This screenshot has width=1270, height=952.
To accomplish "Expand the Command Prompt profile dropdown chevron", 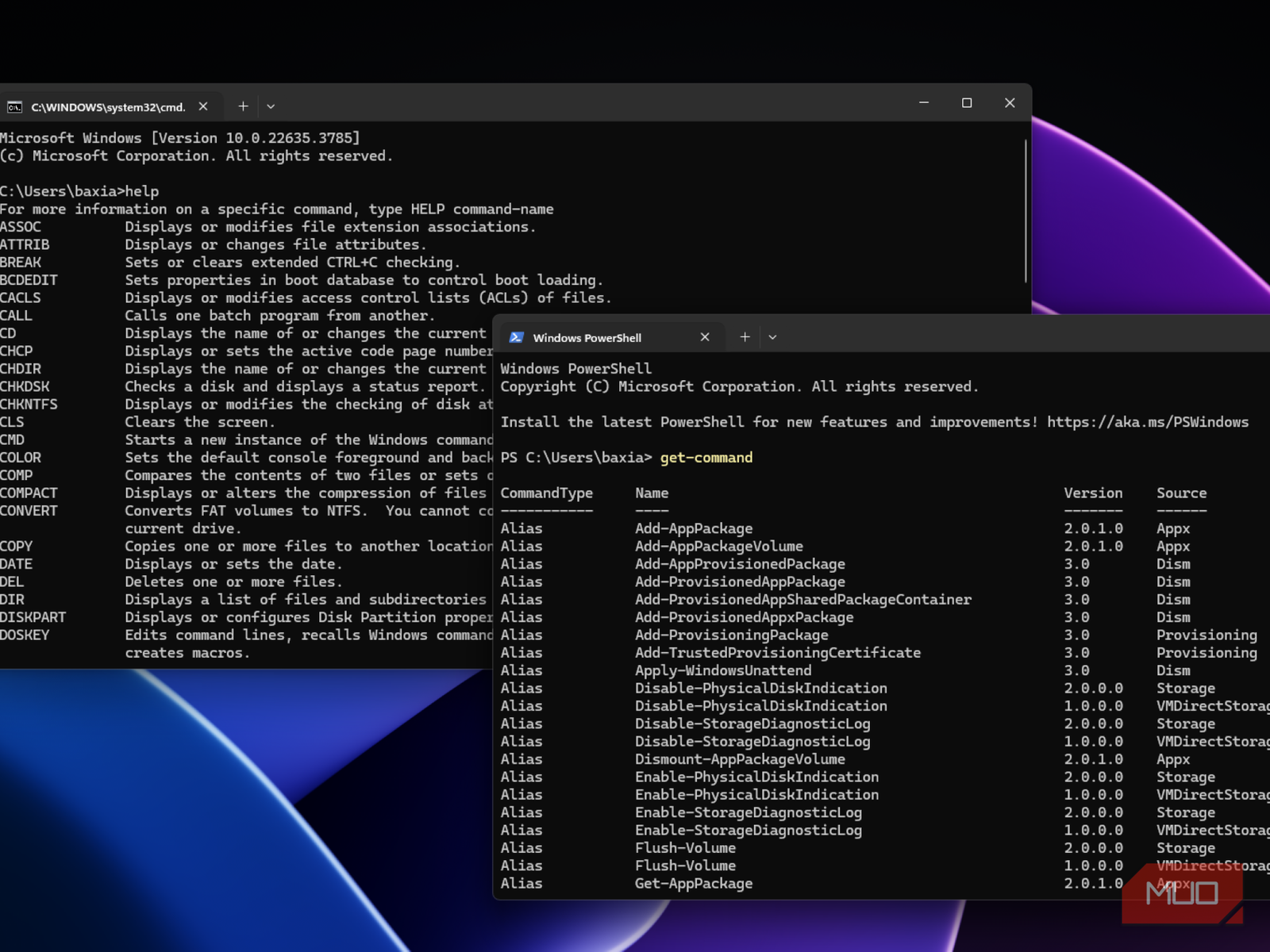I will tap(271, 106).
